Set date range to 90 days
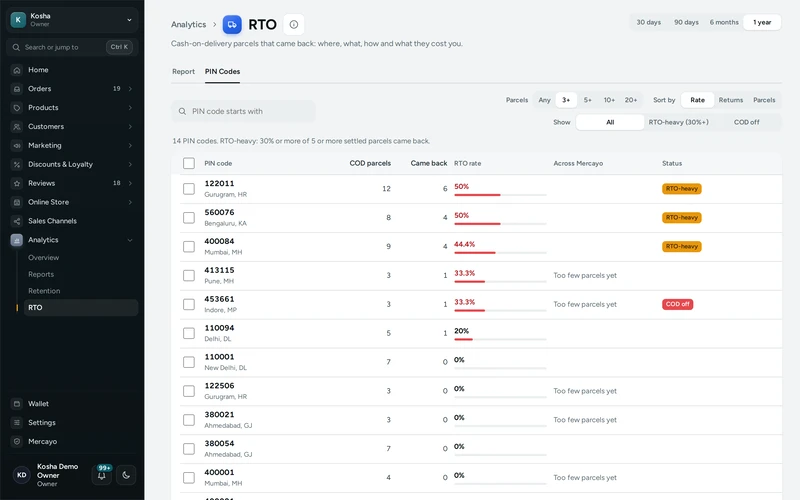This screenshot has height=500, width=800. point(686,22)
